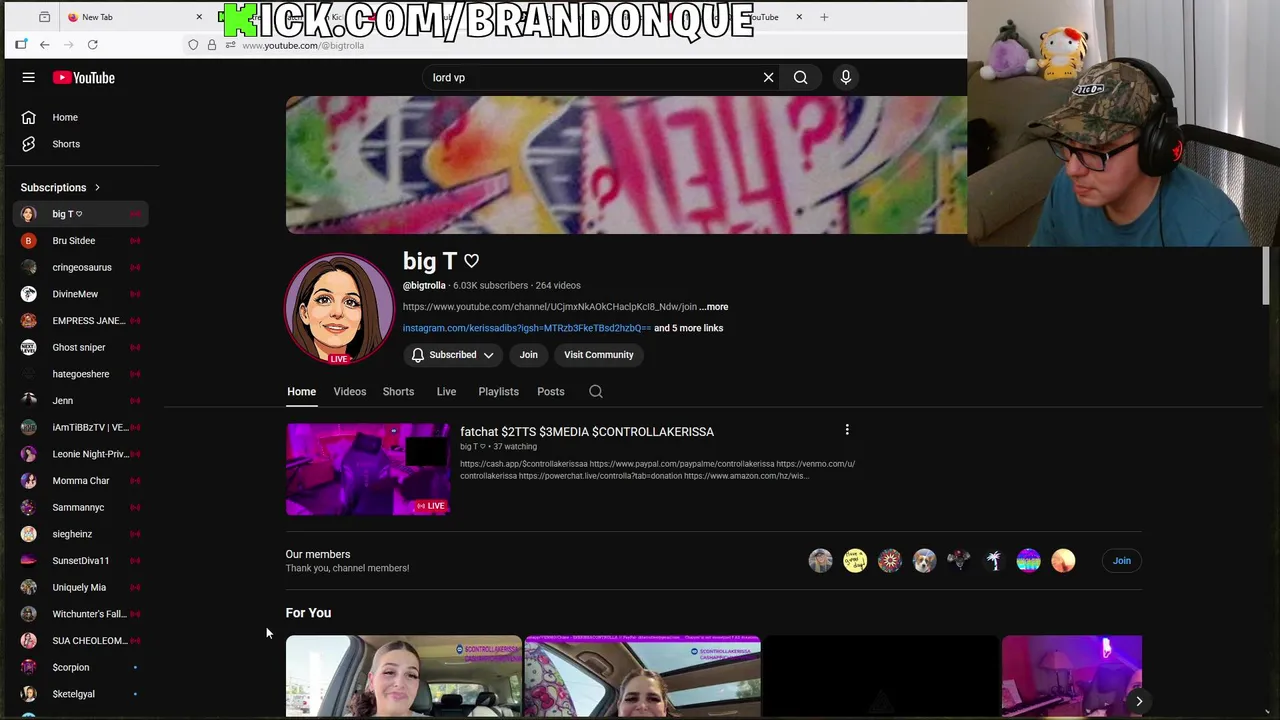This screenshot has height=720, width=1280.
Task: Click the browser address bar URL
Action: [x=302, y=45]
